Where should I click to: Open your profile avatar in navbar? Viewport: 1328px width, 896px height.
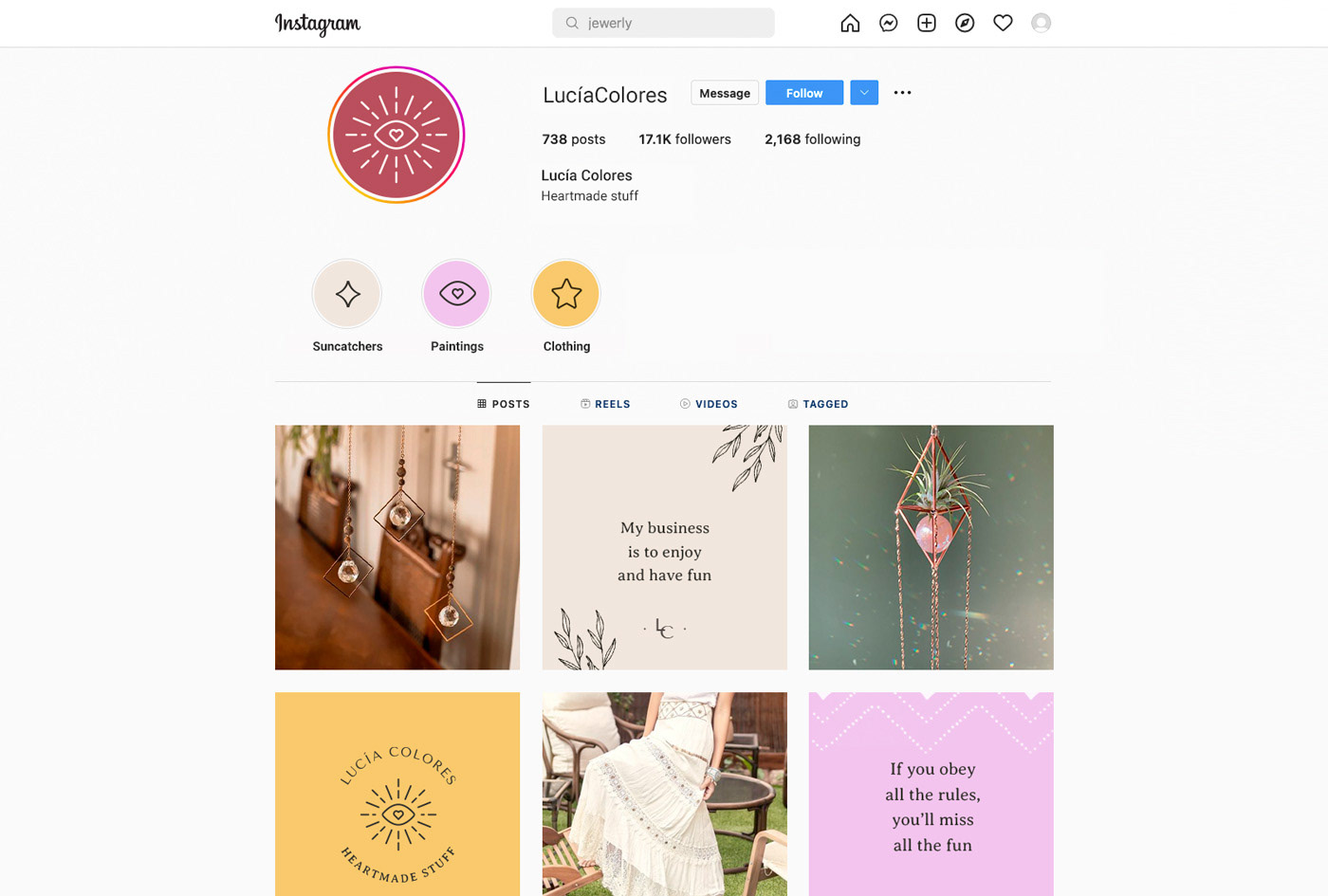1041,23
